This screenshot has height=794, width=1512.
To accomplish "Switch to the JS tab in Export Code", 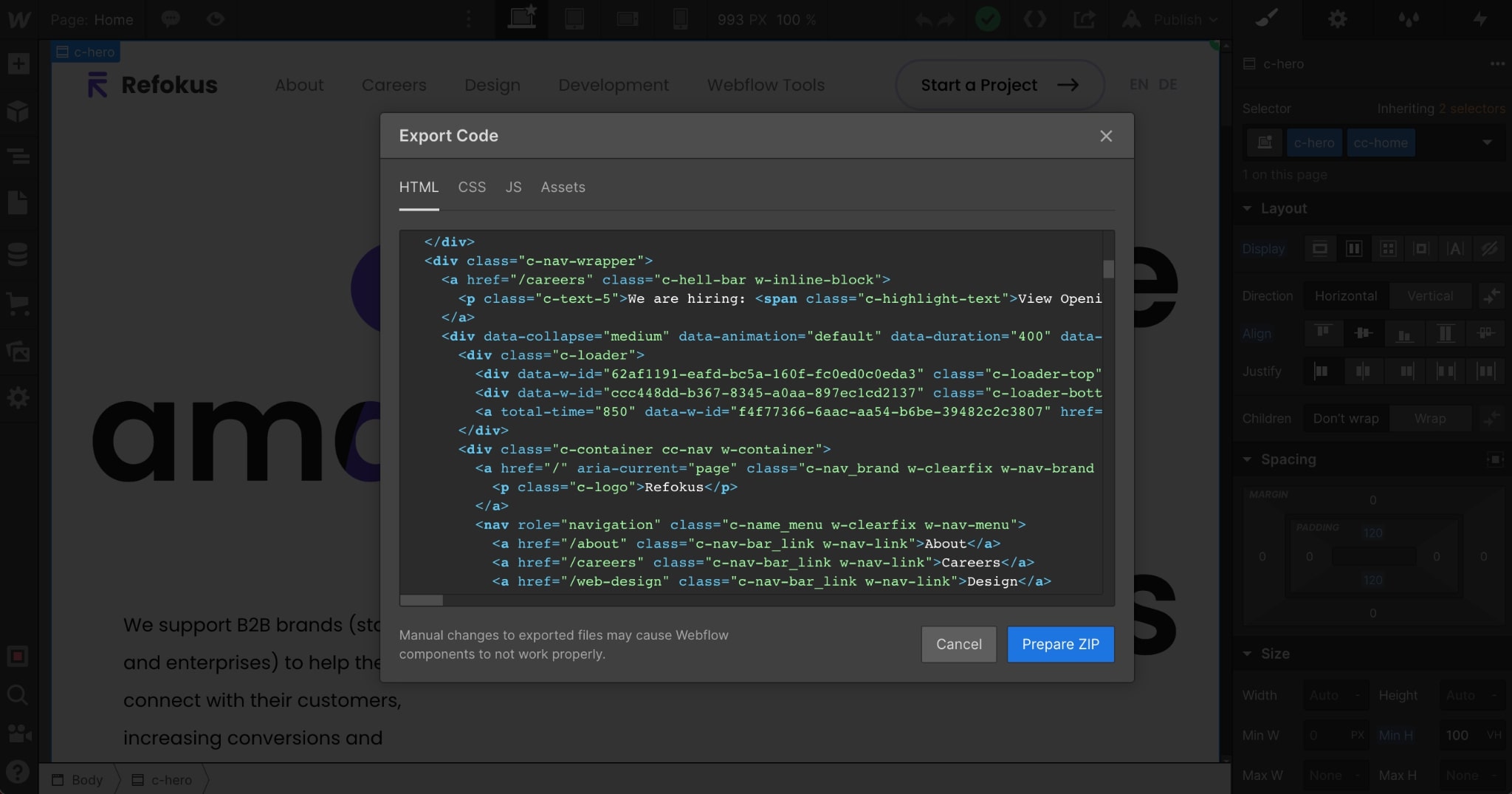I will coord(512,187).
